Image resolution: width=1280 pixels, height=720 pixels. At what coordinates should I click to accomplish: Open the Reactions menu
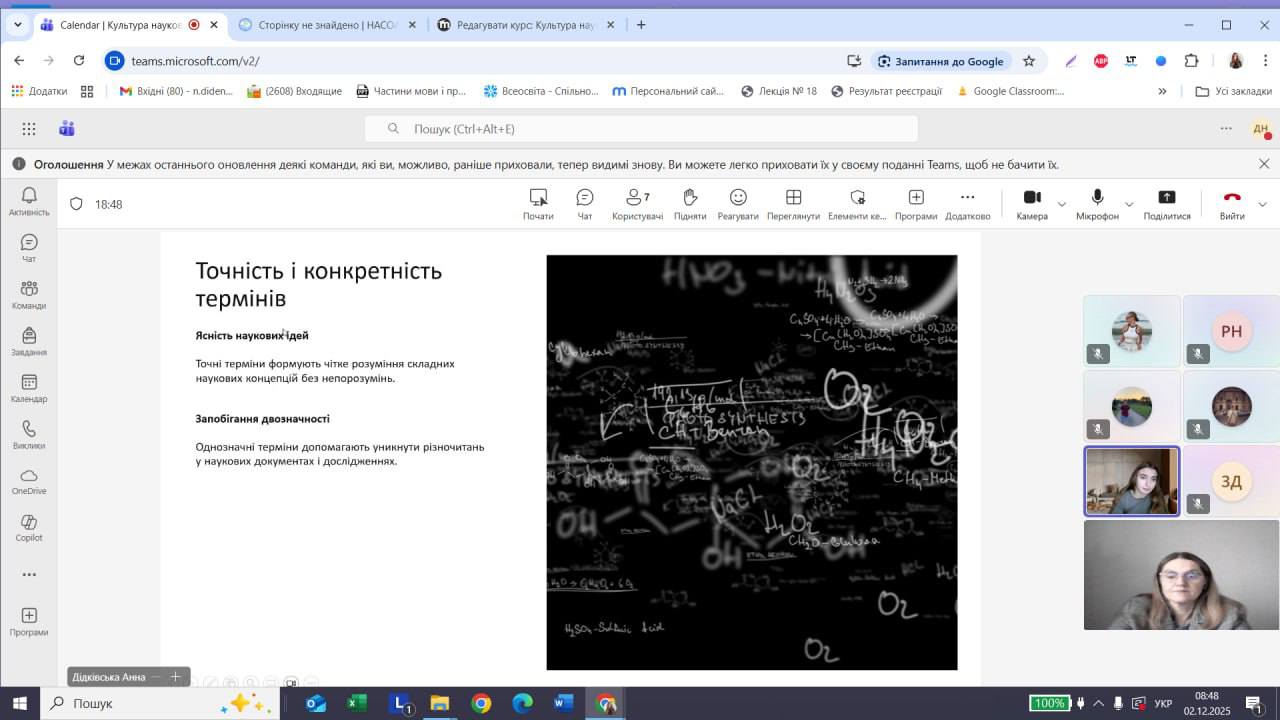tap(738, 204)
